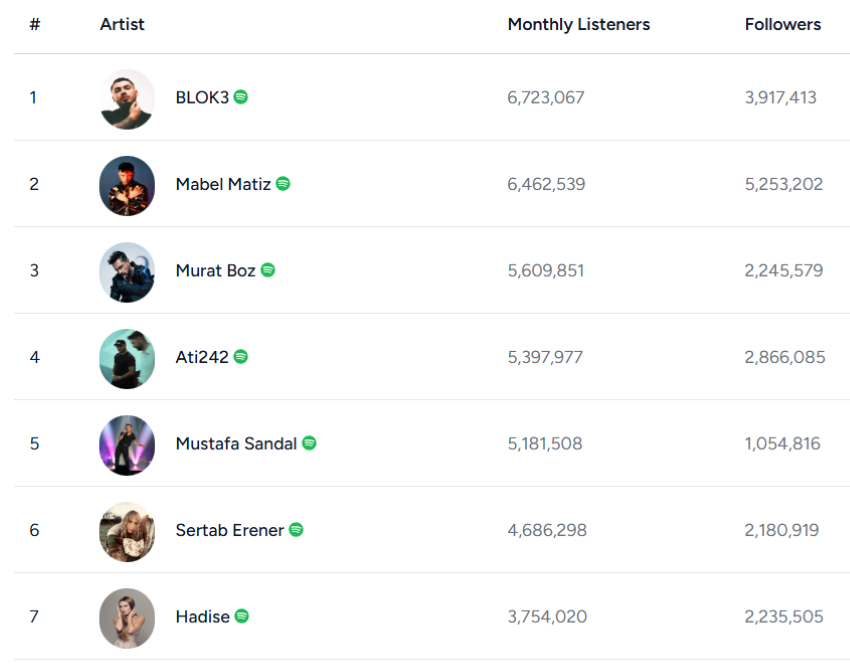This screenshot has height=669, width=850.
Task: Click the Spotify icon next to BLOK3
Action: point(241,97)
